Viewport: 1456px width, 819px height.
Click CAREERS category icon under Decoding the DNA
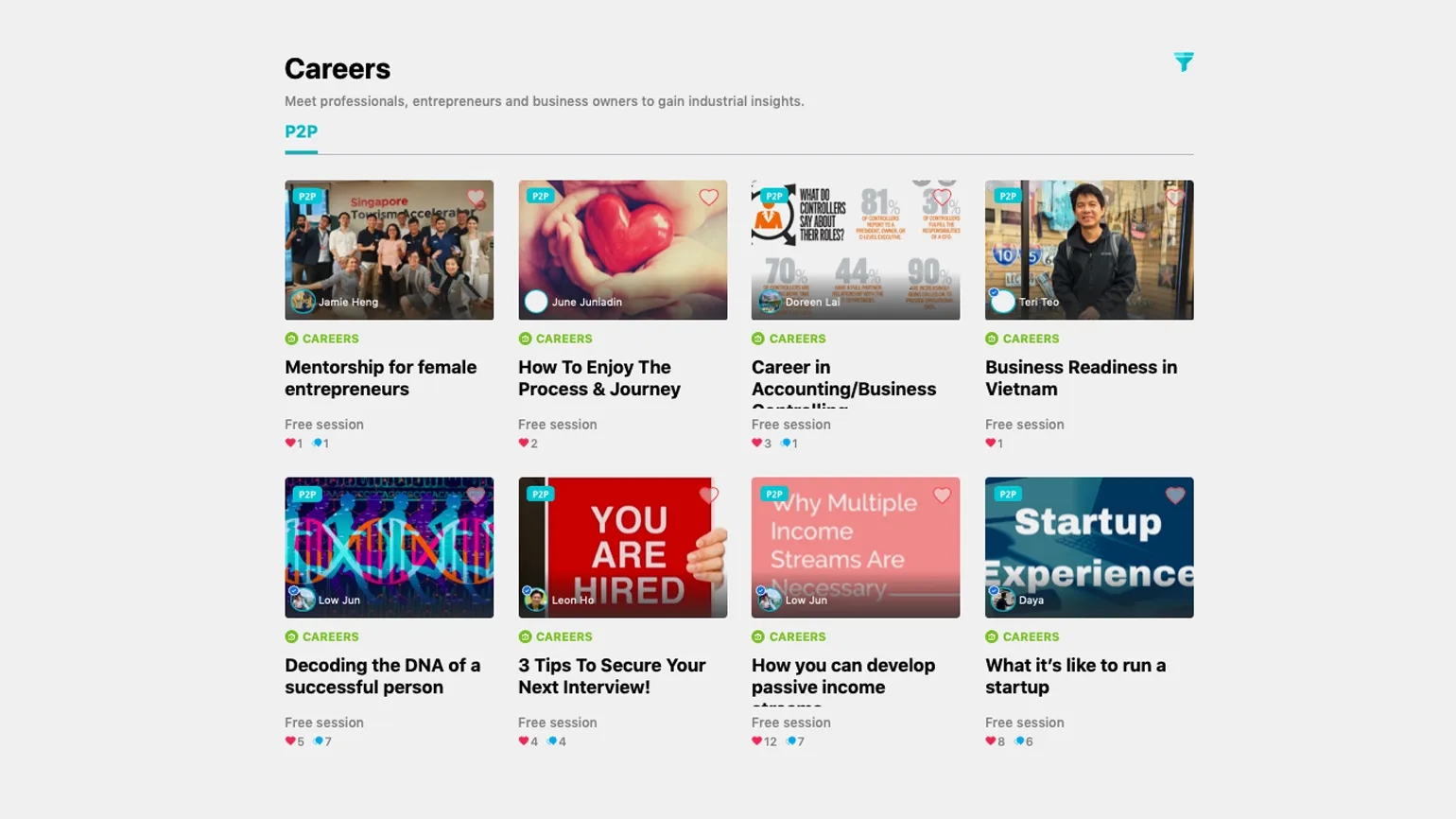[291, 636]
